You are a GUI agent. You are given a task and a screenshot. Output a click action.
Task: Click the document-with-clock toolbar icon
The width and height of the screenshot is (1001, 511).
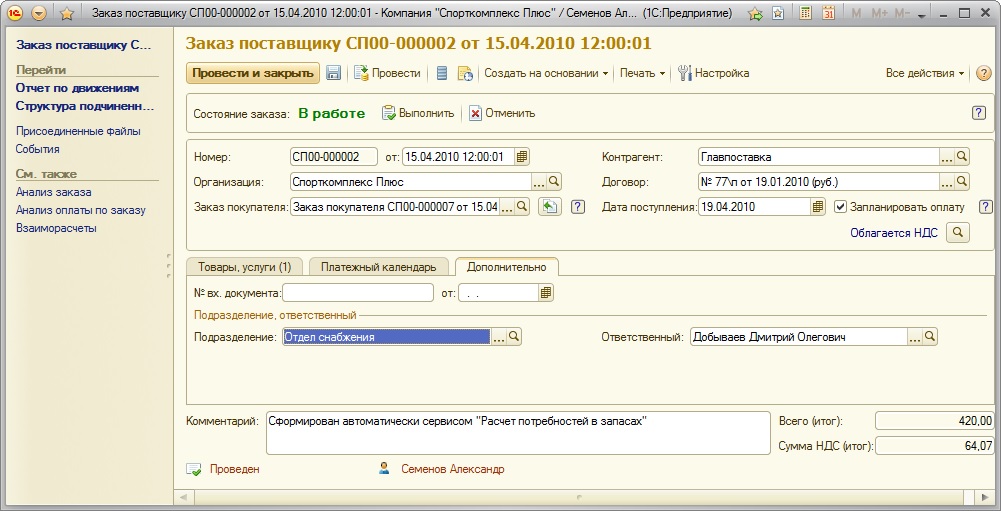[x=465, y=73]
